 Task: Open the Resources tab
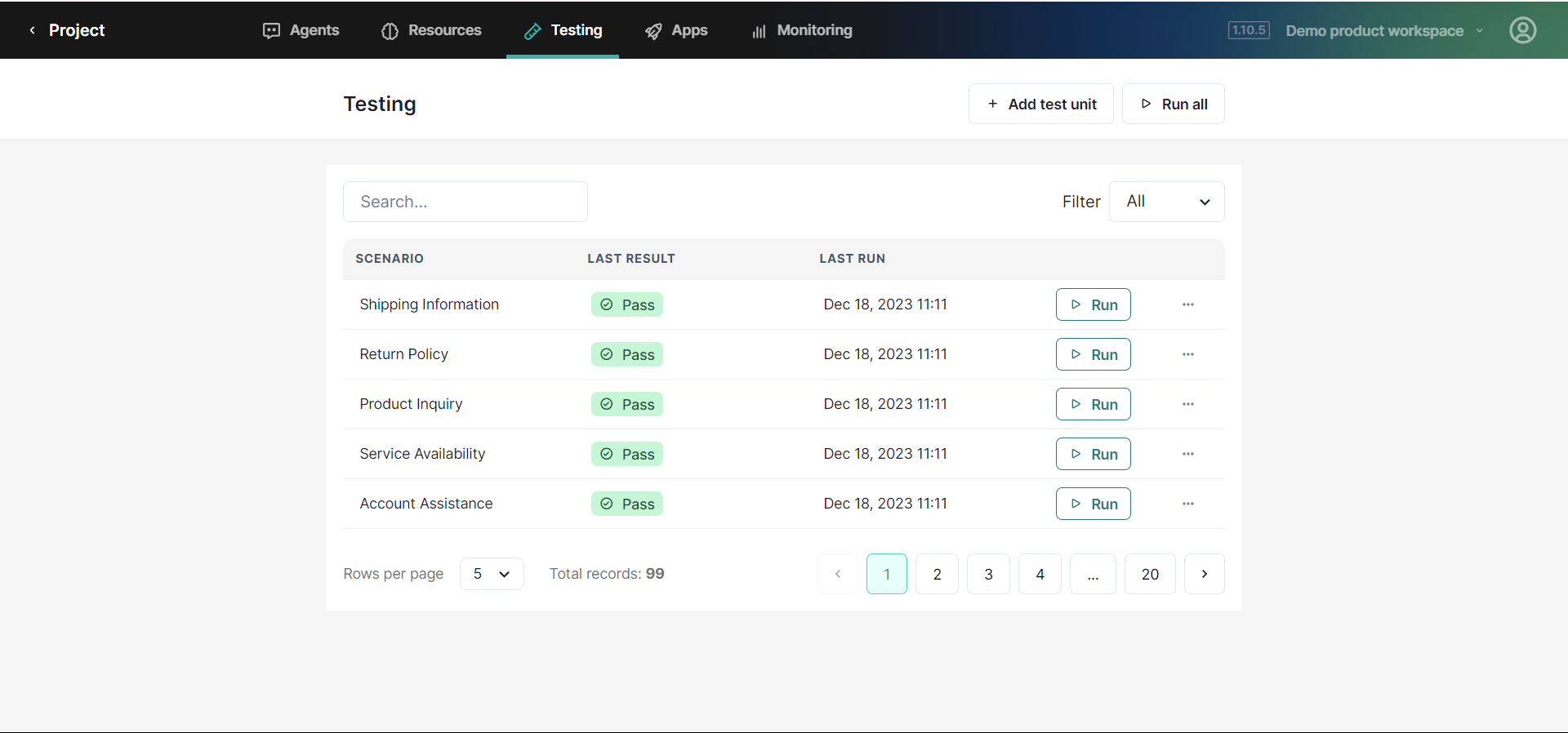pos(431,30)
